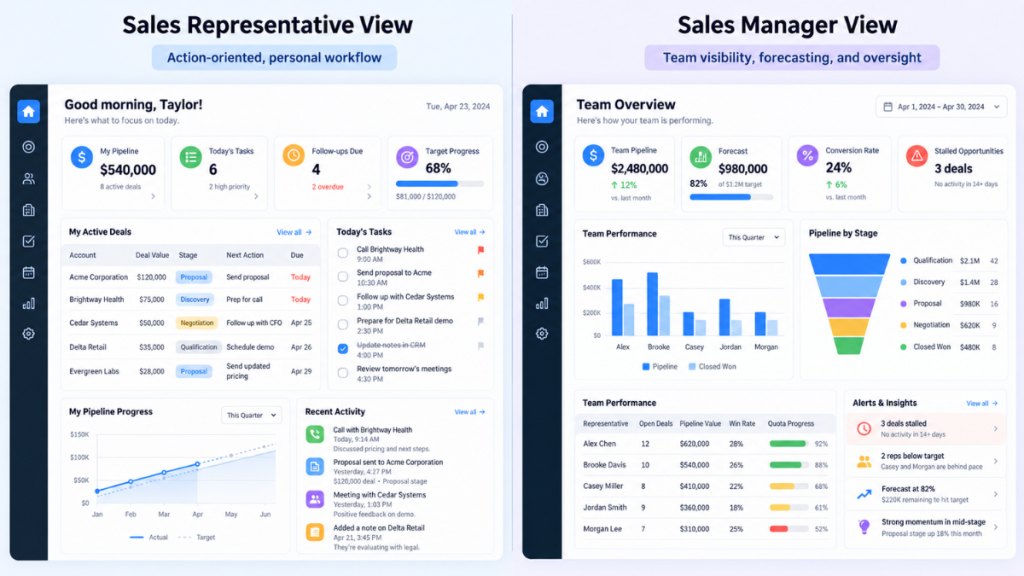
Task: Open the Alex Chen representative row
Action: (705, 444)
